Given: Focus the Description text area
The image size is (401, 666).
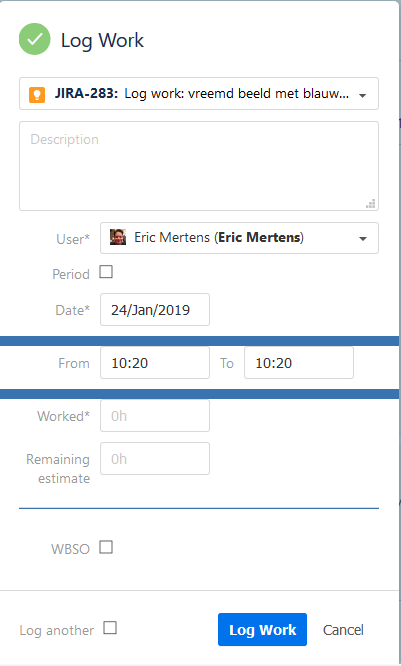Looking at the screenshot, I should pos(199,166).
